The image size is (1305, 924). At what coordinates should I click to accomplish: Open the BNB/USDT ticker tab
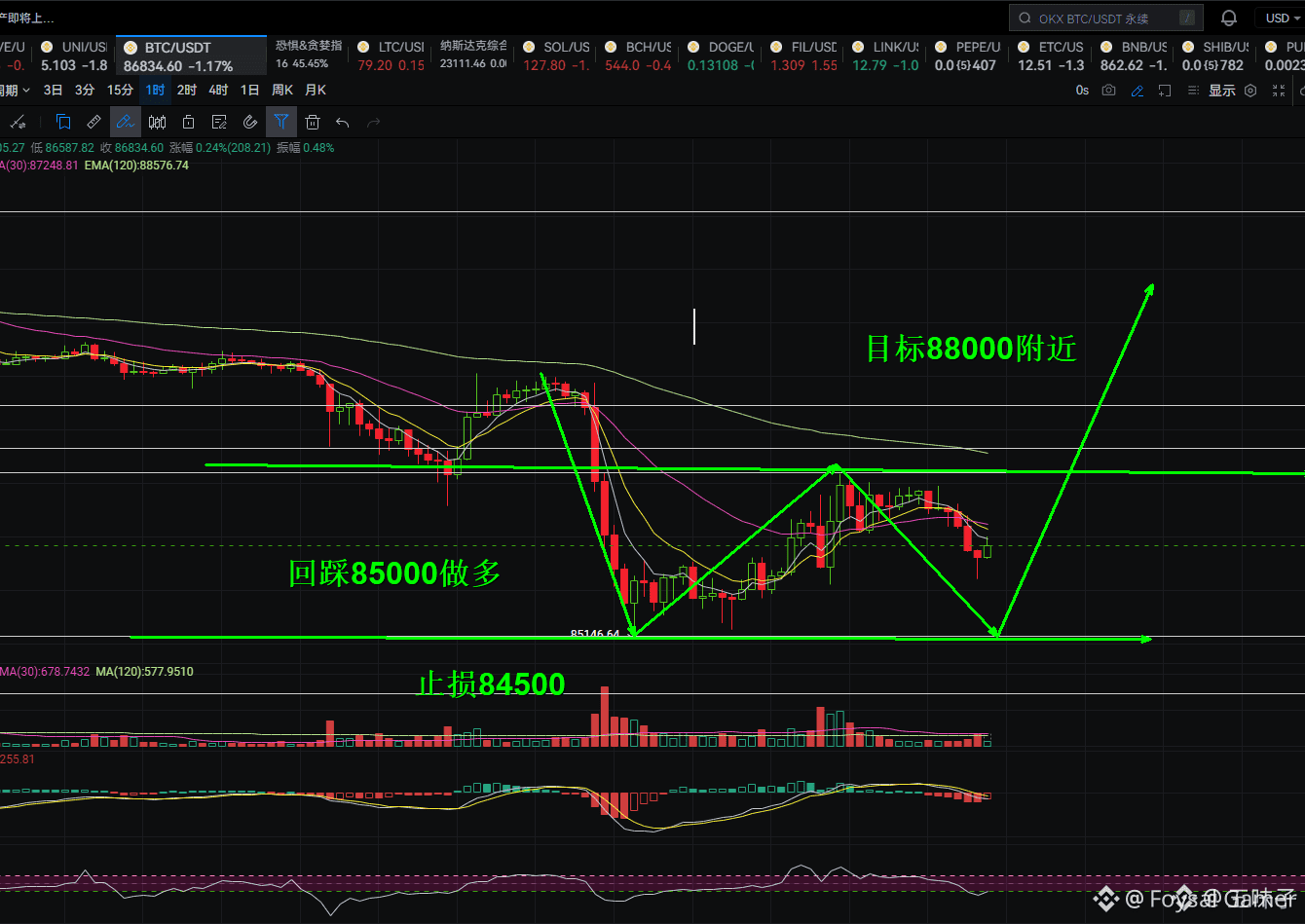pyautogui.click(x=1131, y=55)
